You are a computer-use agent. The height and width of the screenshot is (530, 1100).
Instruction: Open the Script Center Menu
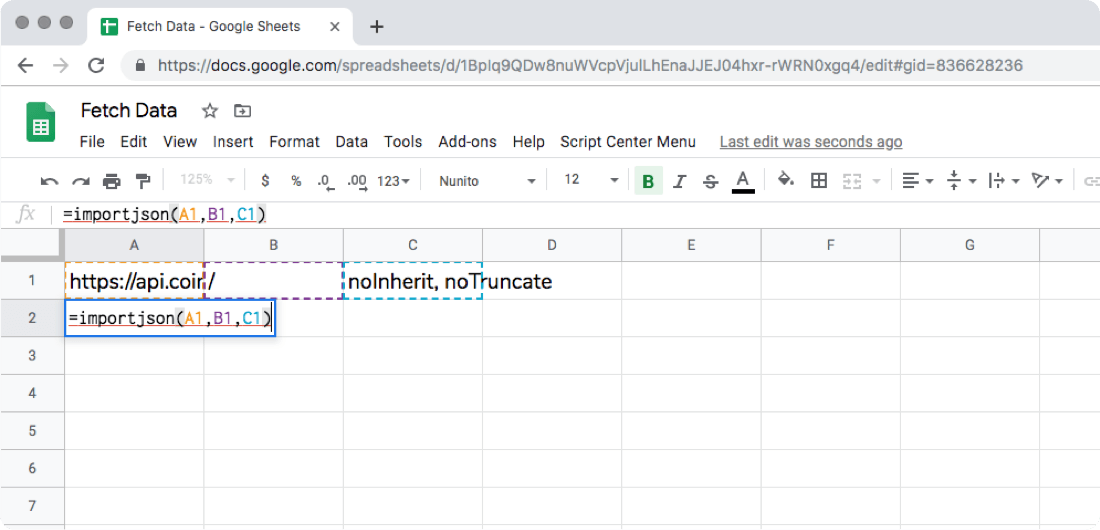pyautogui.click(x=628, y=142)
